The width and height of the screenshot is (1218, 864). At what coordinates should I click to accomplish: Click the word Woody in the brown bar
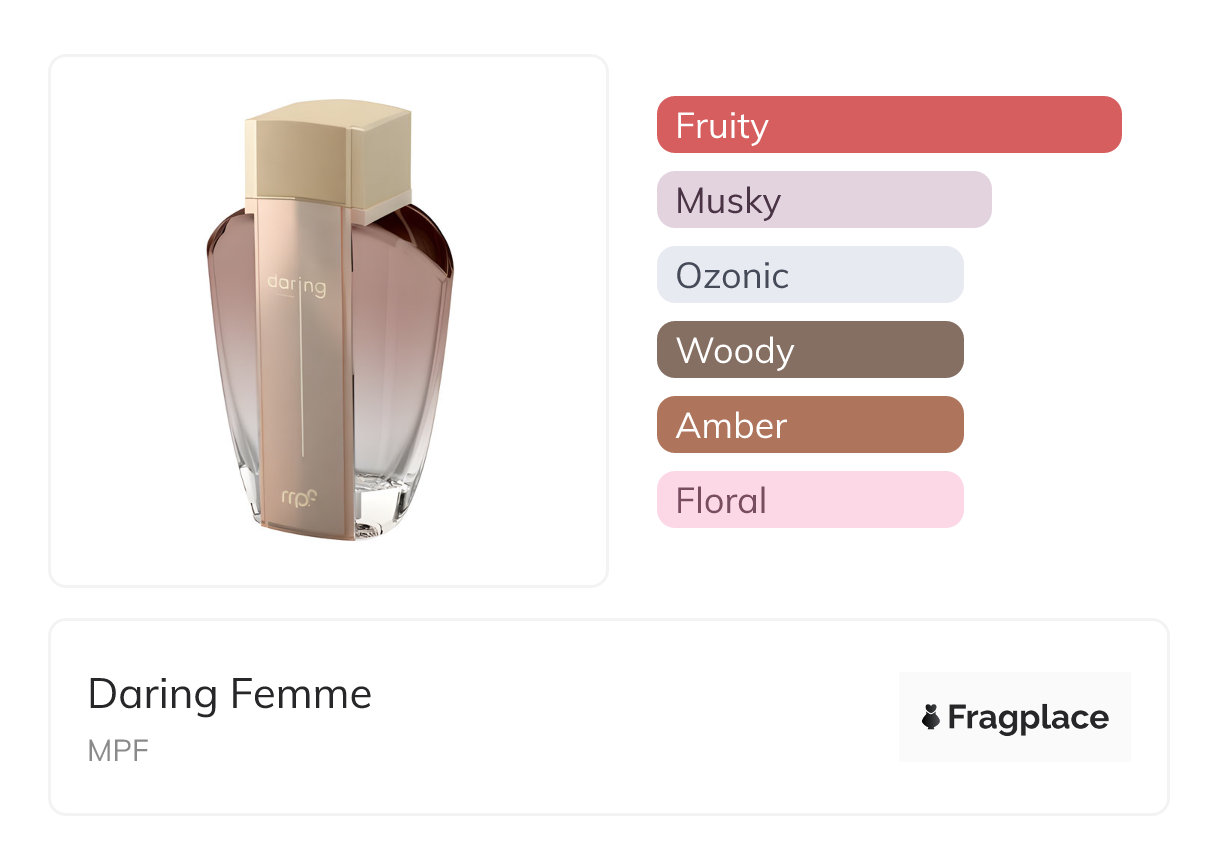[735, 351]
